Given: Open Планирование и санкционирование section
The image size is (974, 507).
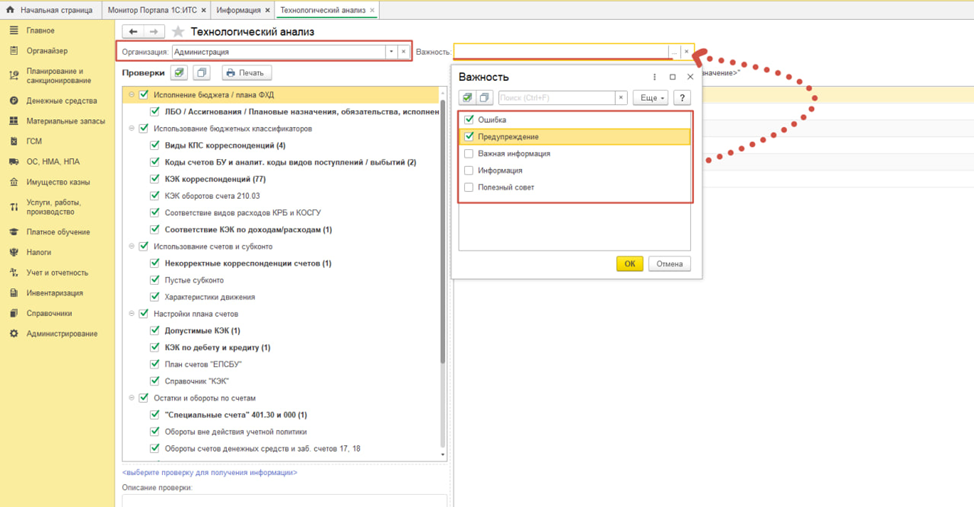Looking at the screenshot, I should [x=58, y=76].
